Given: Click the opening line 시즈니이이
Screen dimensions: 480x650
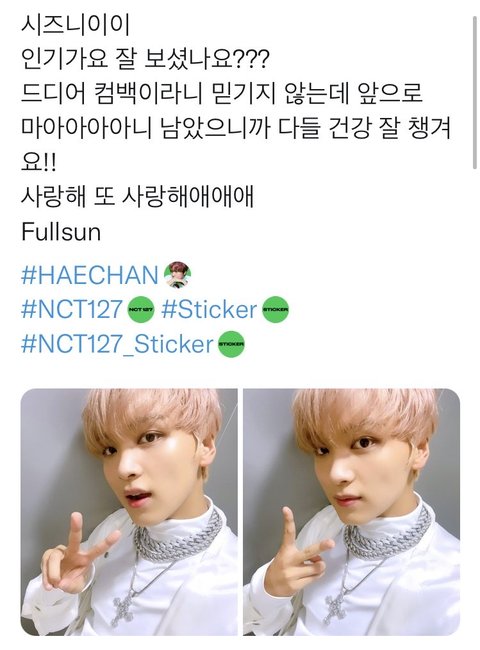Looking at the screenshot, I should click(75, 24).
